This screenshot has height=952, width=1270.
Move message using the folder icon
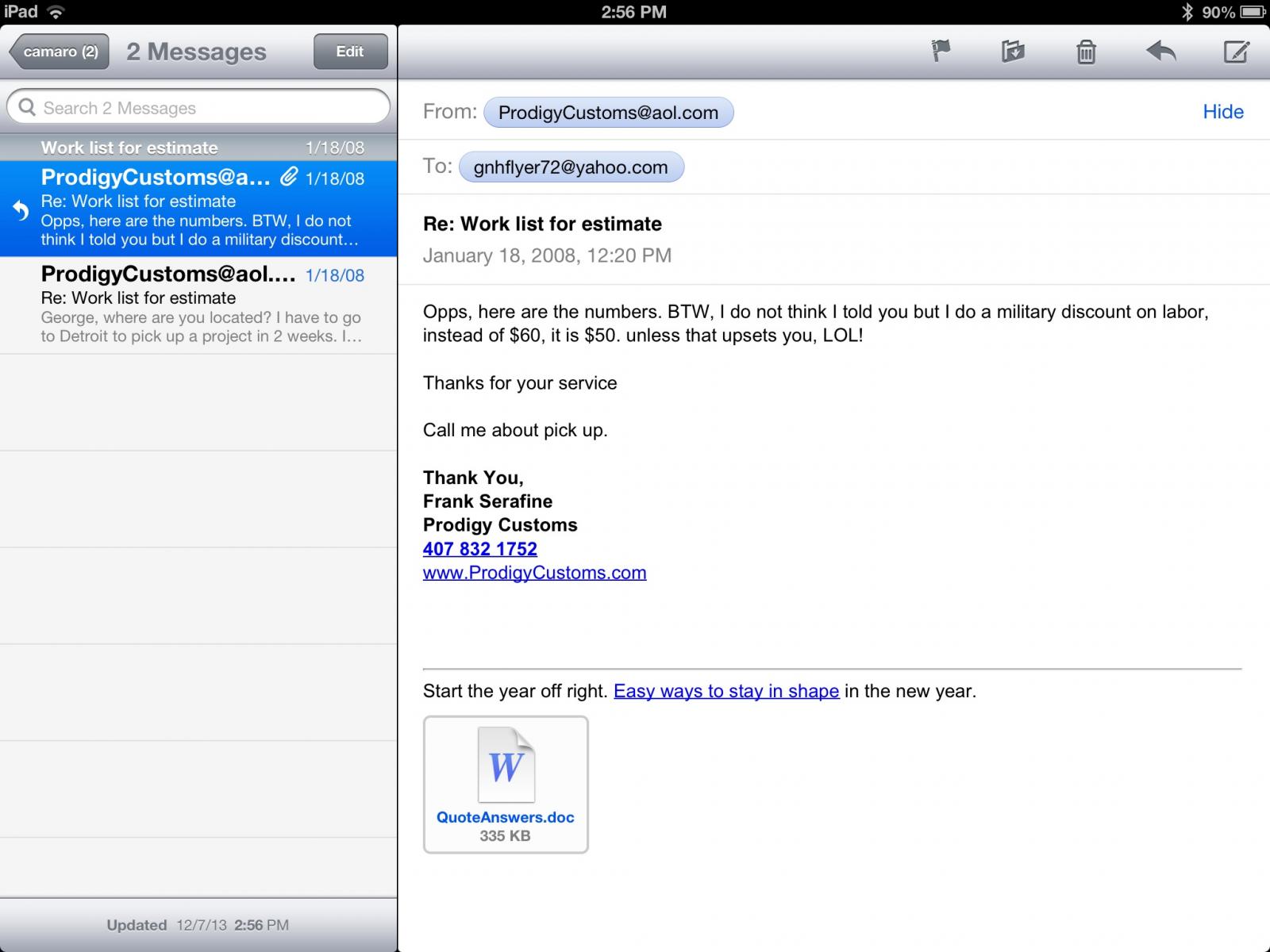pos(1013,52)
